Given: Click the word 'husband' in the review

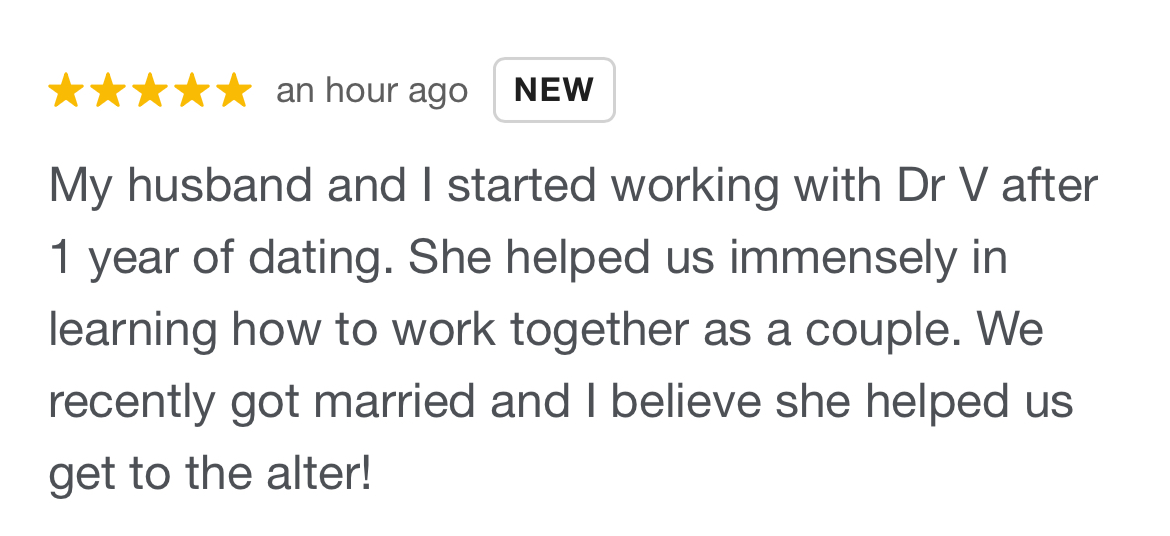Looking at the screenshot, I should click(x=219, y=185).
